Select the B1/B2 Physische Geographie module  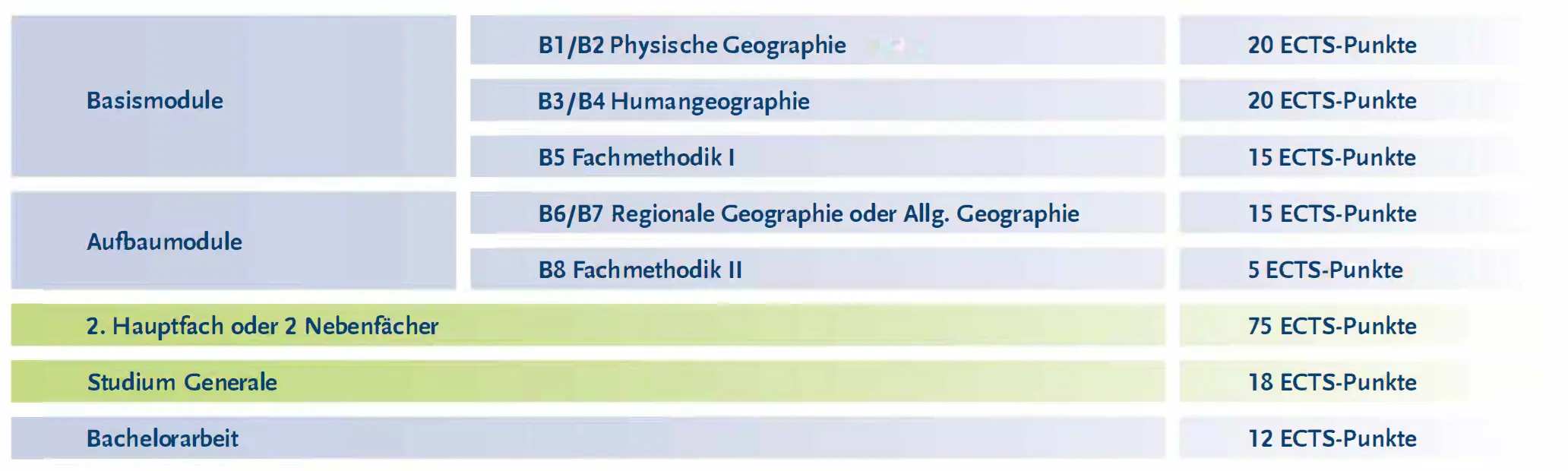click(691, 45)
